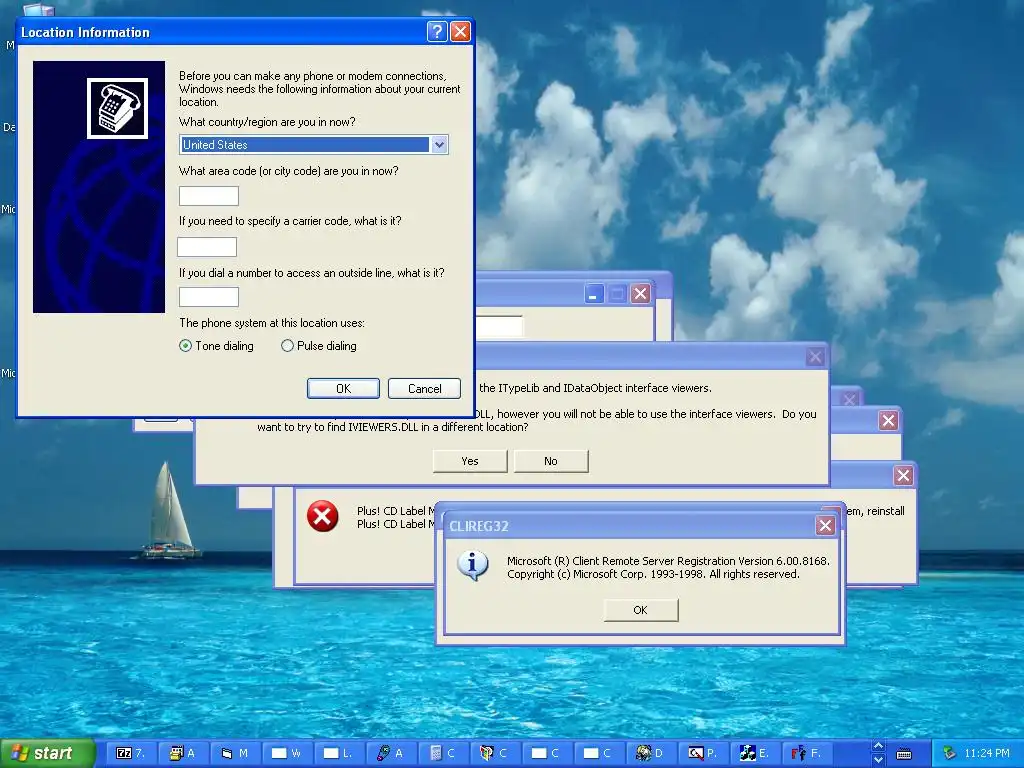Screen dimensions: 1024x768
Task: Switch to the 'P.' magnifier taskbar button
Action: coord(702,753)
